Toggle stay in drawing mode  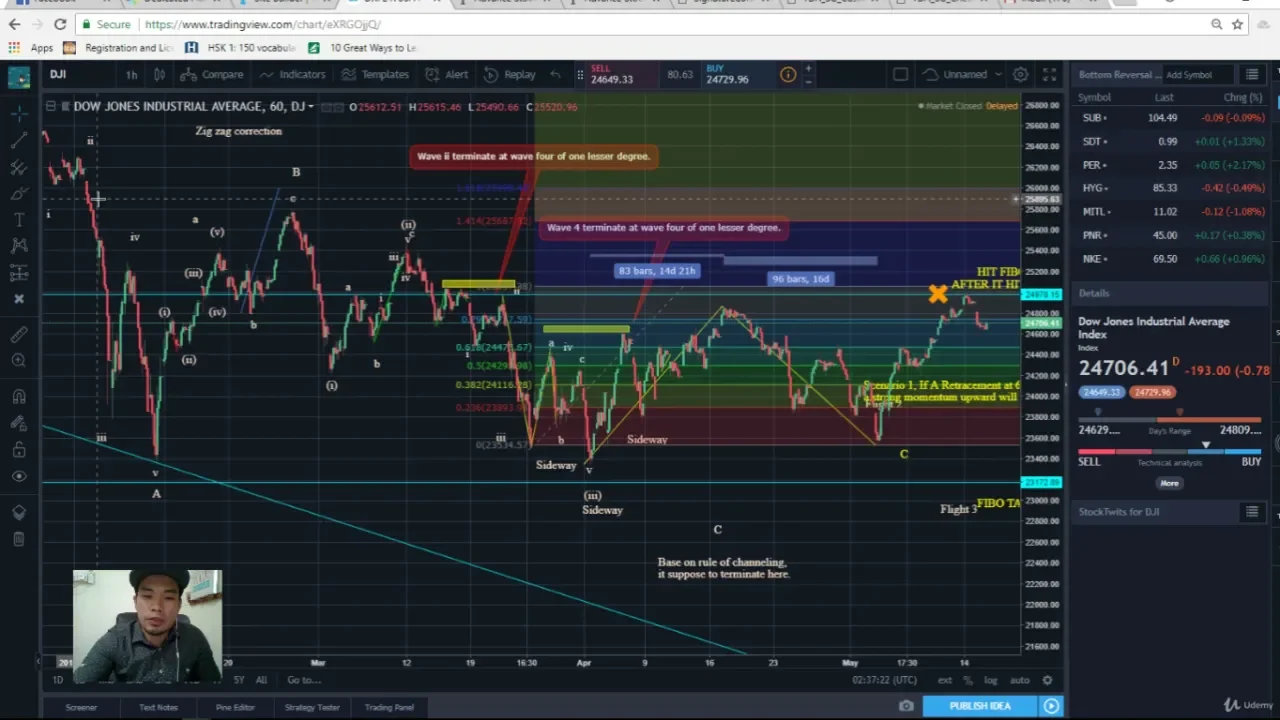19,423
